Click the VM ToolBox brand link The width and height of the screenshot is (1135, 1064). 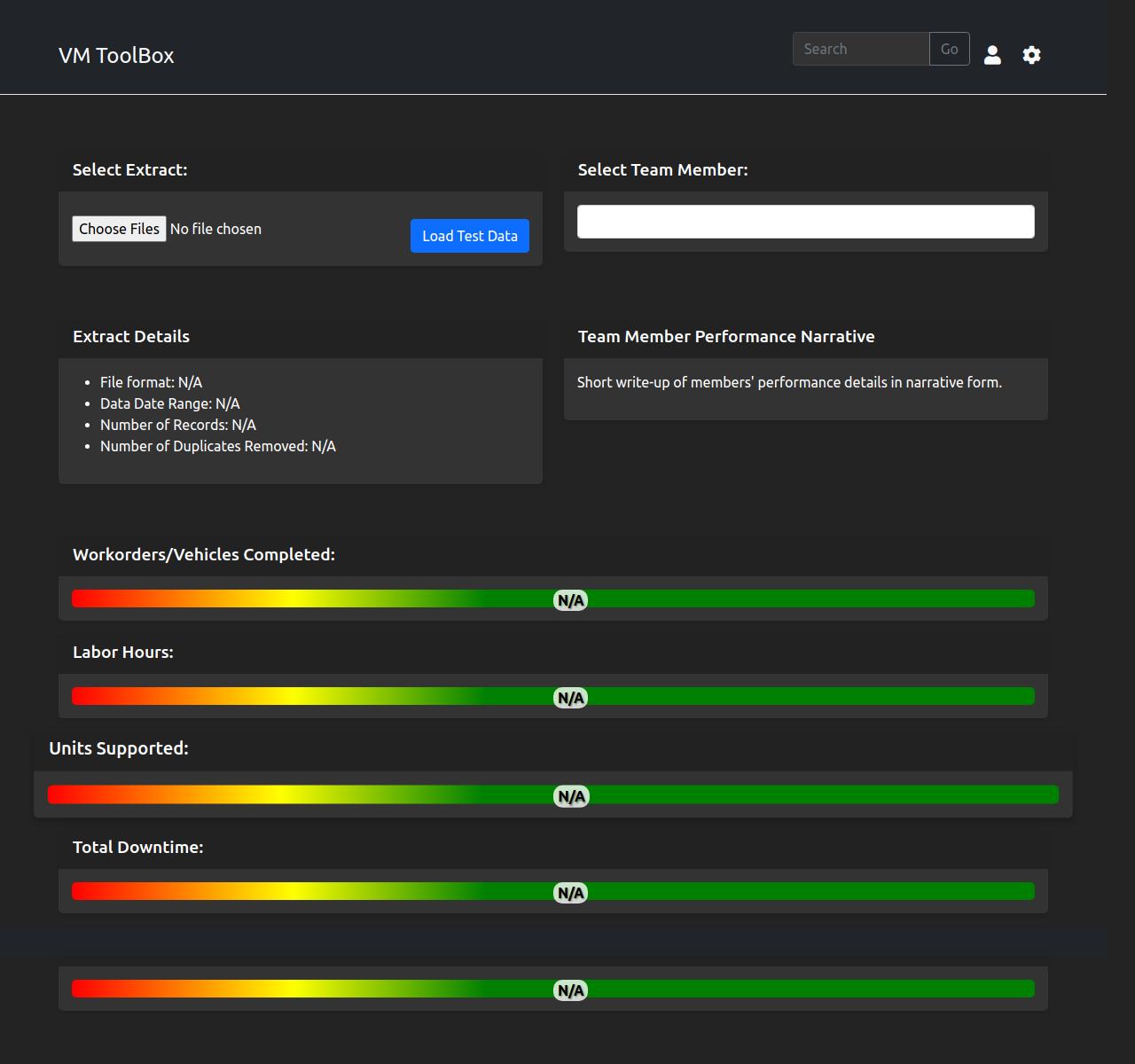click(116, 55)
